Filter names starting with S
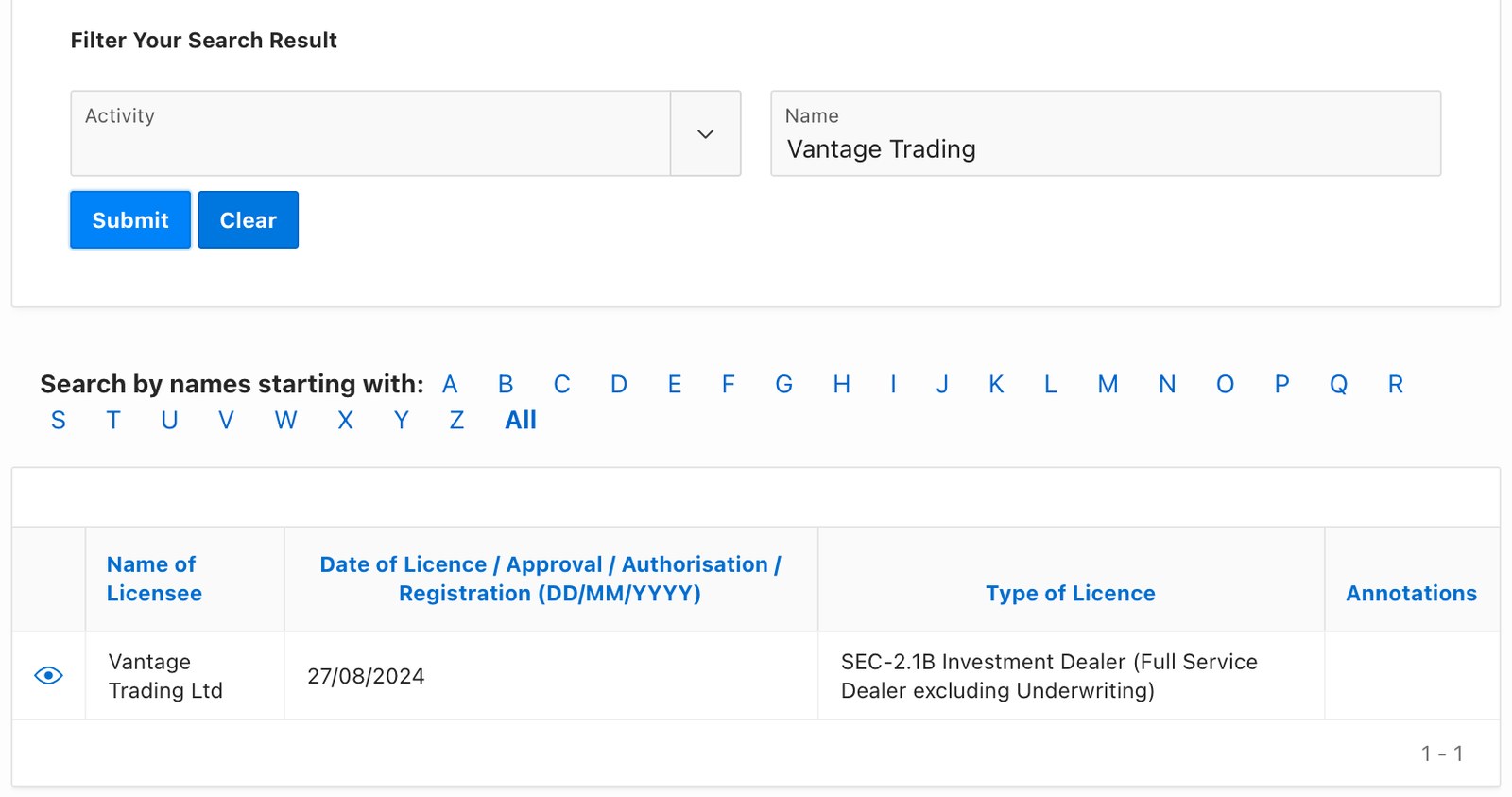 click(x=59, y=420)
